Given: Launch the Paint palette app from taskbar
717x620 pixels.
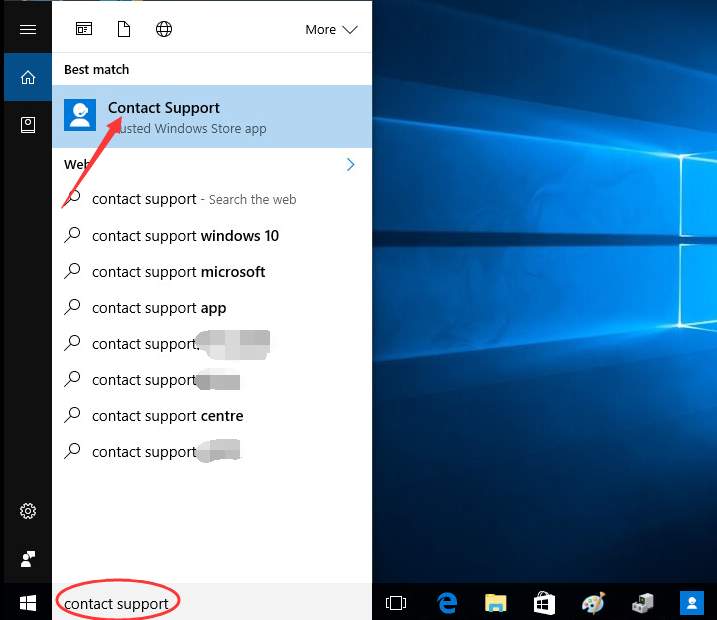Looking at the screenshot, I should point(594,603).
